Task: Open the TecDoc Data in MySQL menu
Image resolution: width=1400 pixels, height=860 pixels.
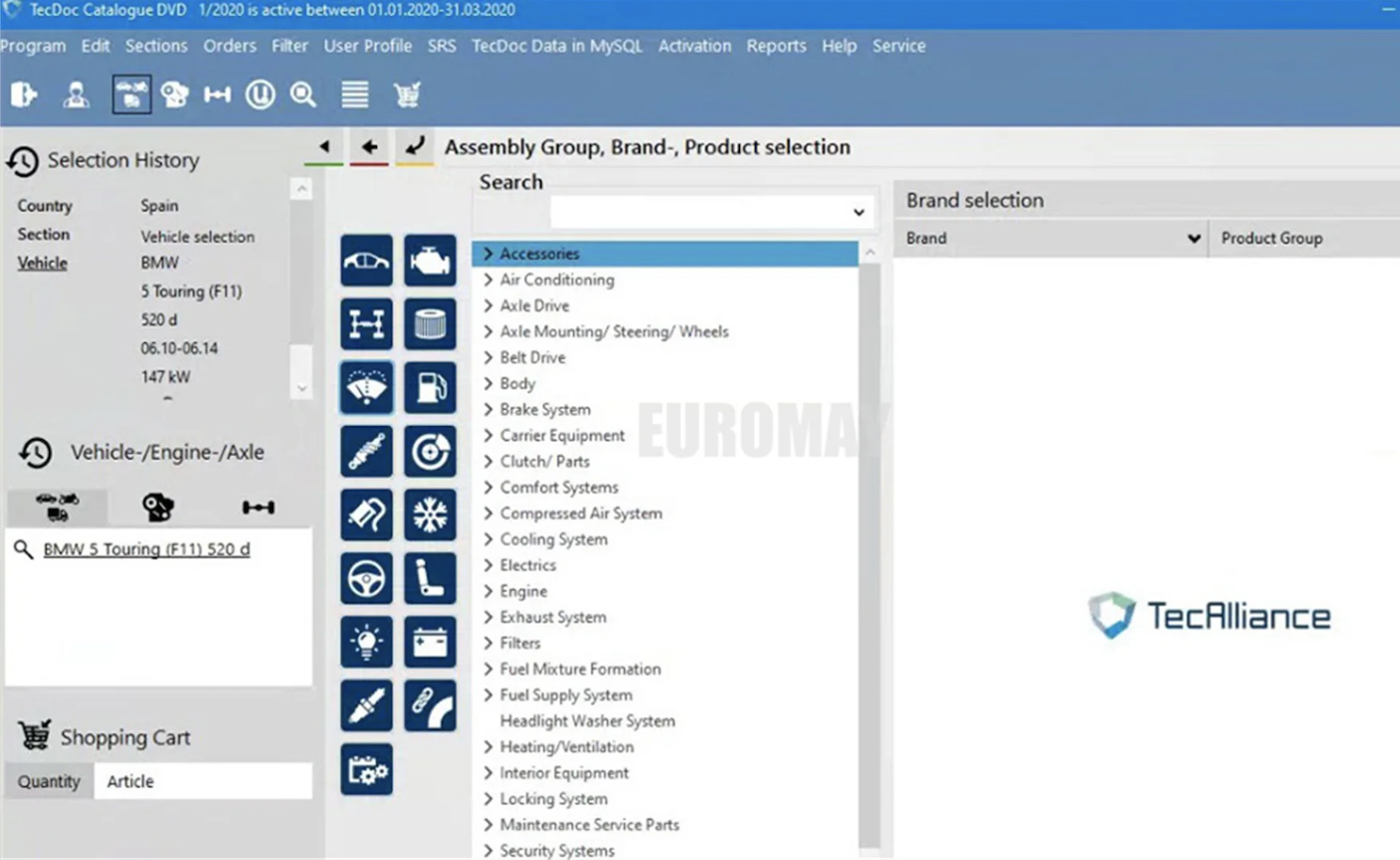Action: pos(556,46)
